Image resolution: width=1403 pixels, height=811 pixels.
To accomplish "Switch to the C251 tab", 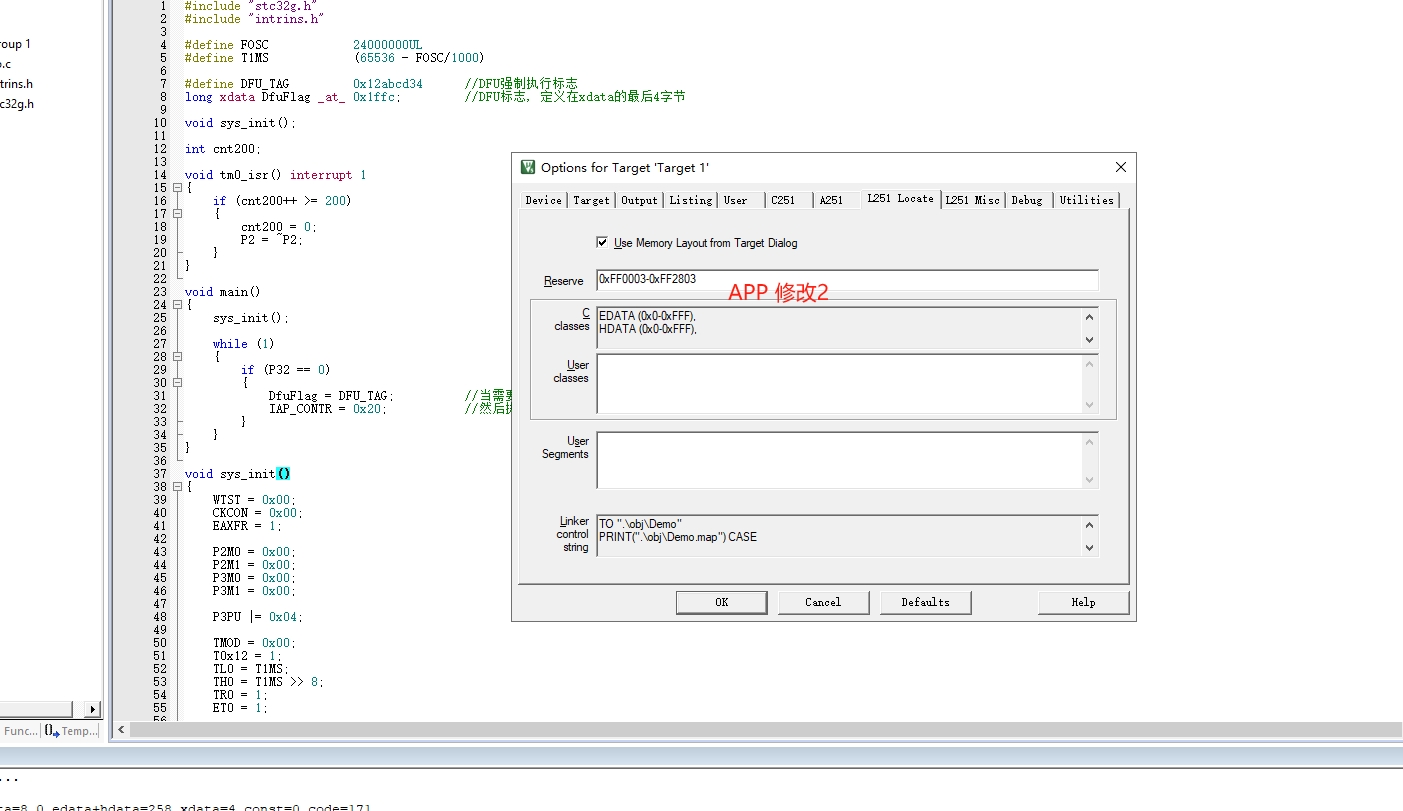I will (783, 200).
